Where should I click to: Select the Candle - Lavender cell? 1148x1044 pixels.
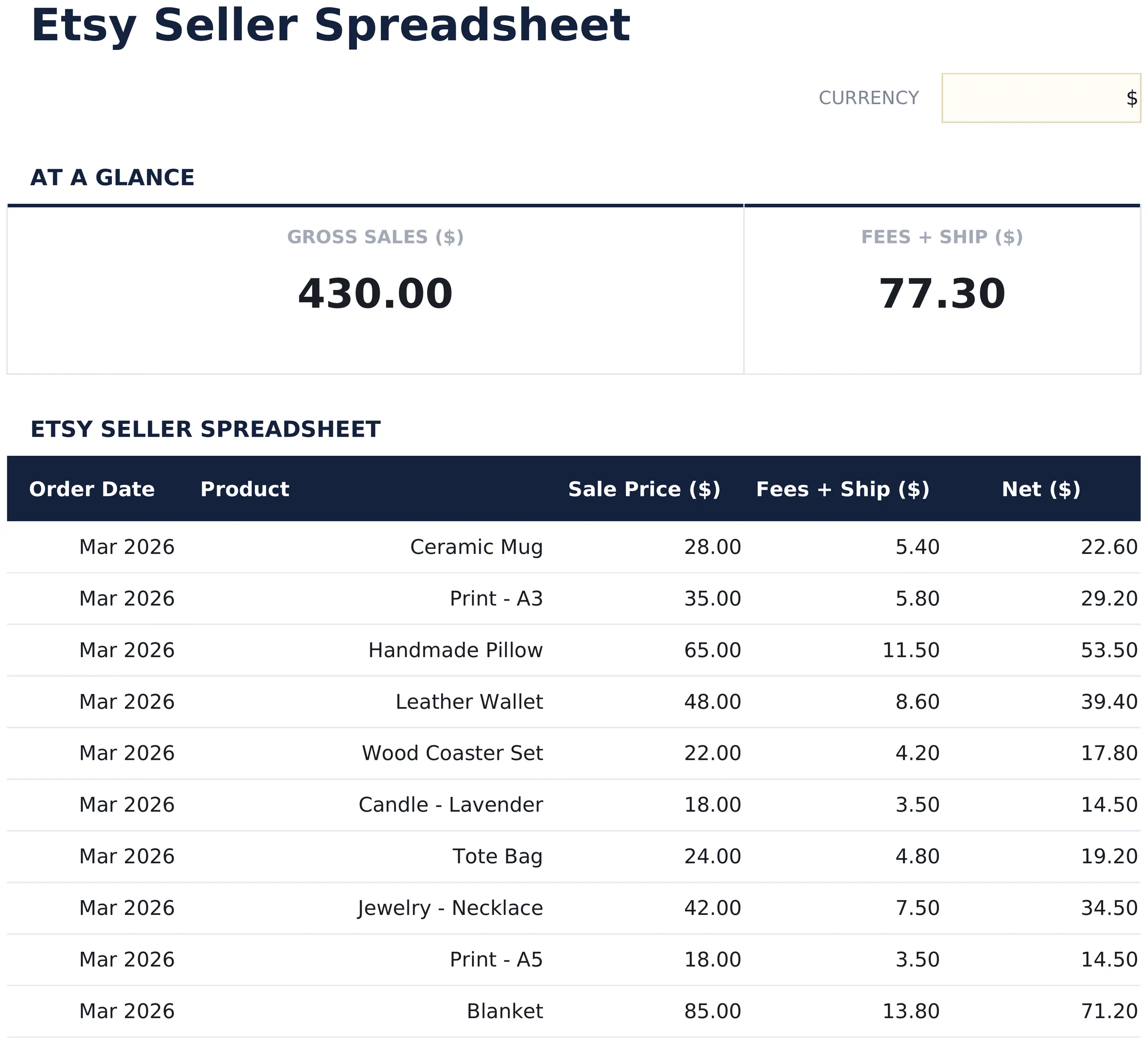(x=451, y=805)
